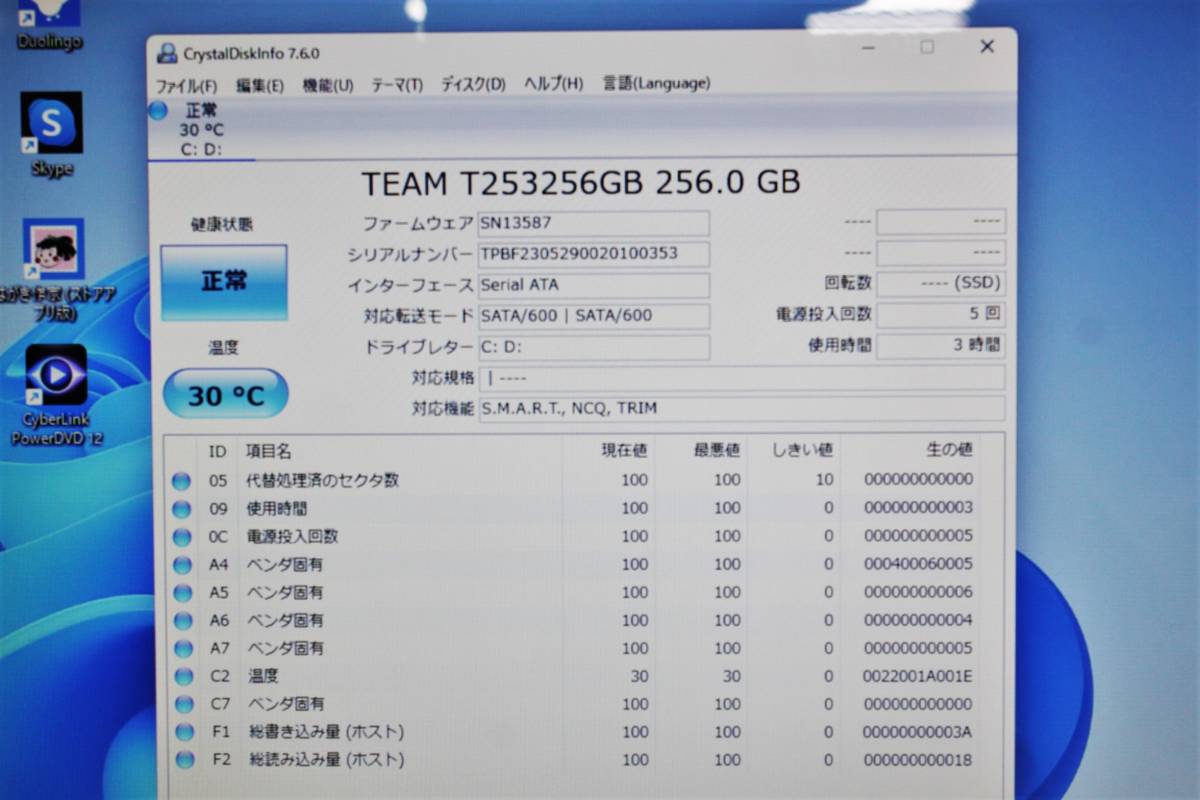Open the テーマ(T) menu

[397, 85]
